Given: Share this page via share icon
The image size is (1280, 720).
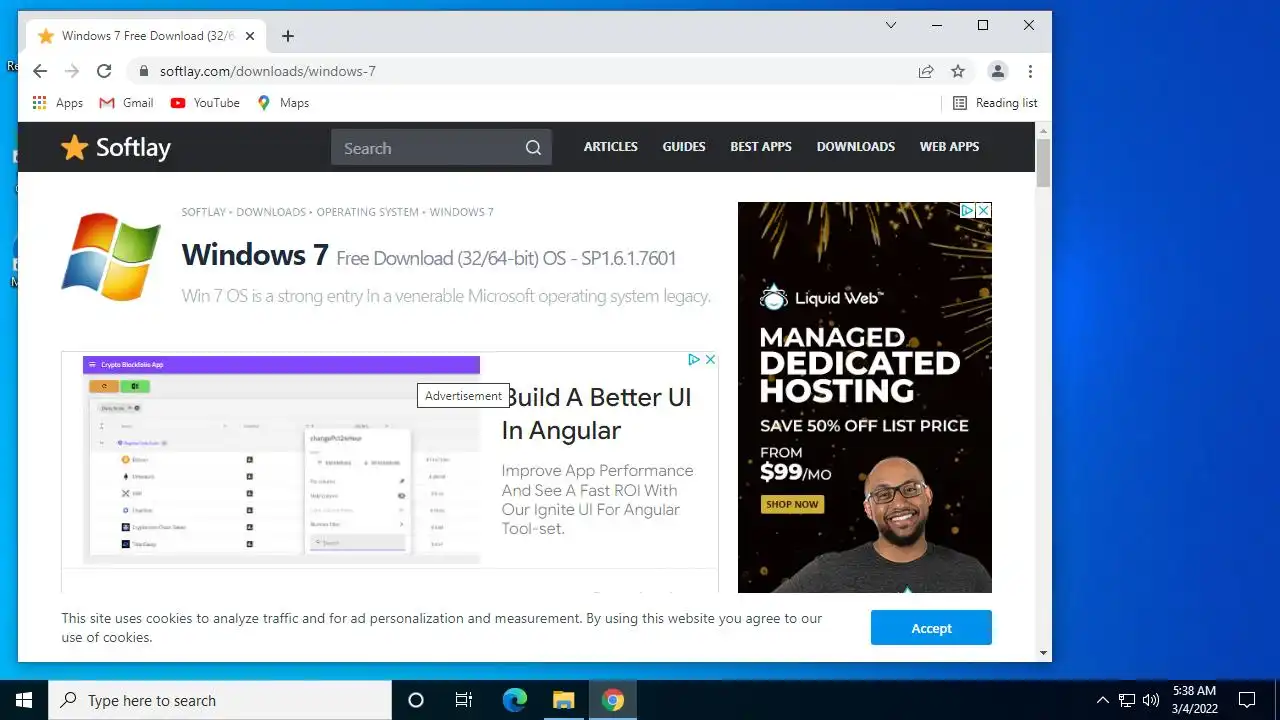Looking at the screenshot, I should (926, 71).
